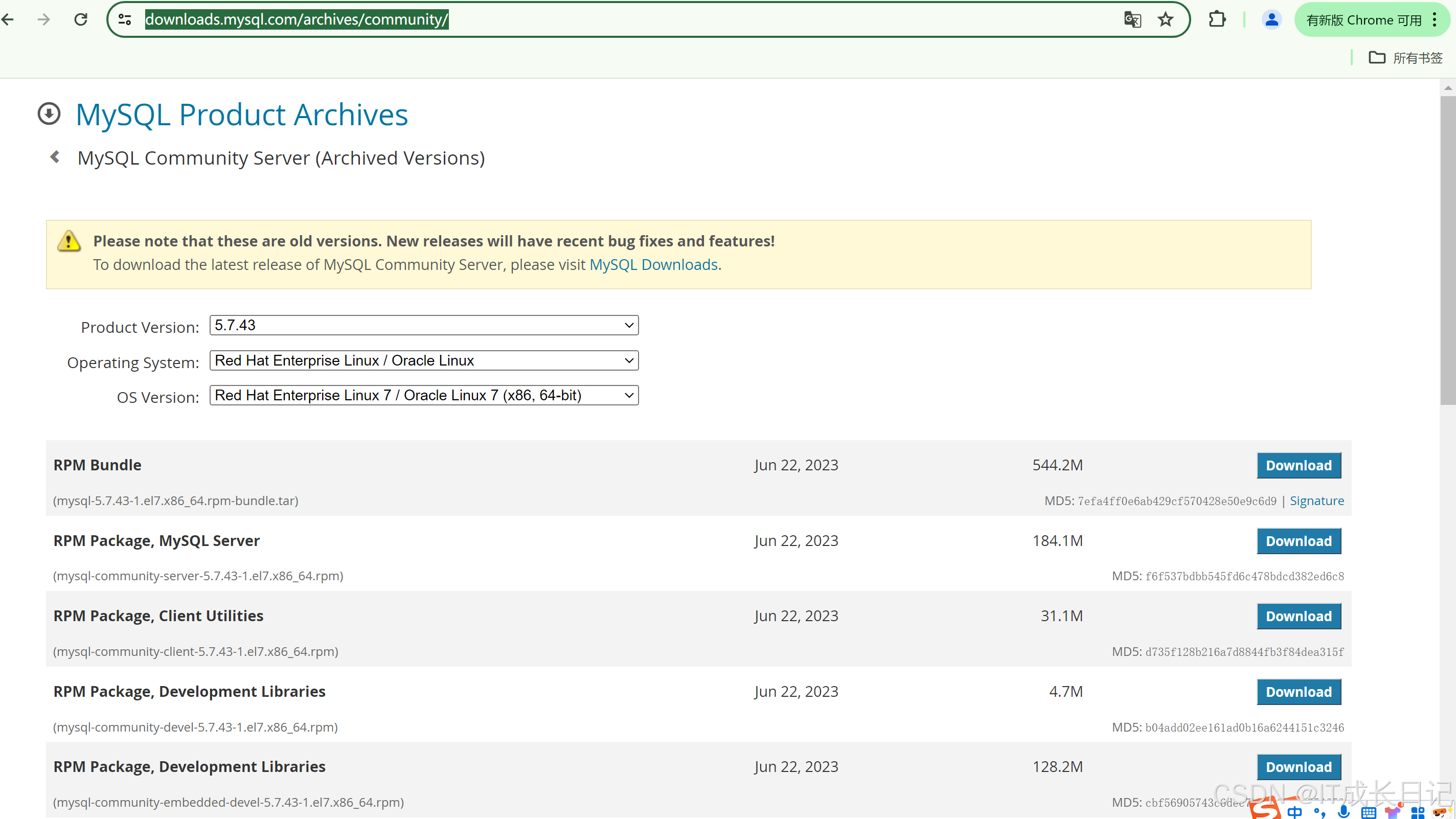Click back chevron beside MySQL Community Server

tap(55, 157)
